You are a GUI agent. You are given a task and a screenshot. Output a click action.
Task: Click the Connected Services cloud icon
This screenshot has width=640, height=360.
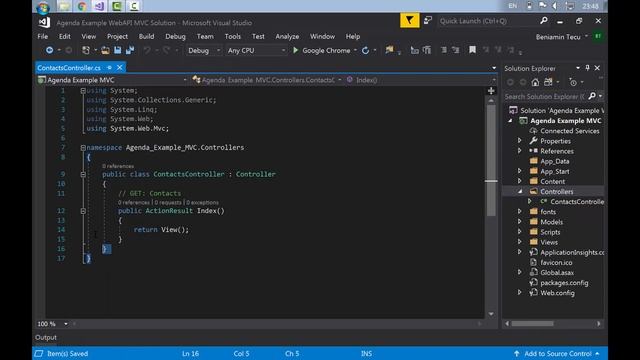533,131
